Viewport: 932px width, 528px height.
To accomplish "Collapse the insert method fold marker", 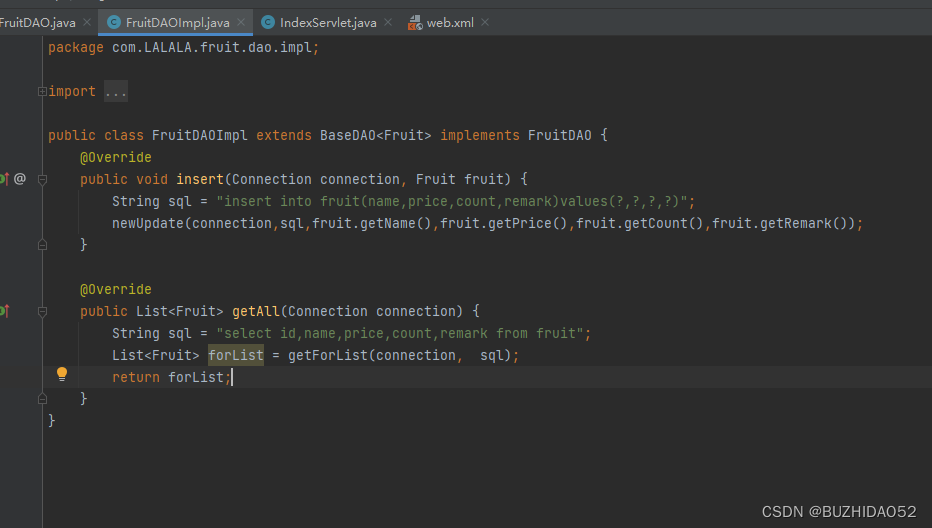I will tap(42, 179).
